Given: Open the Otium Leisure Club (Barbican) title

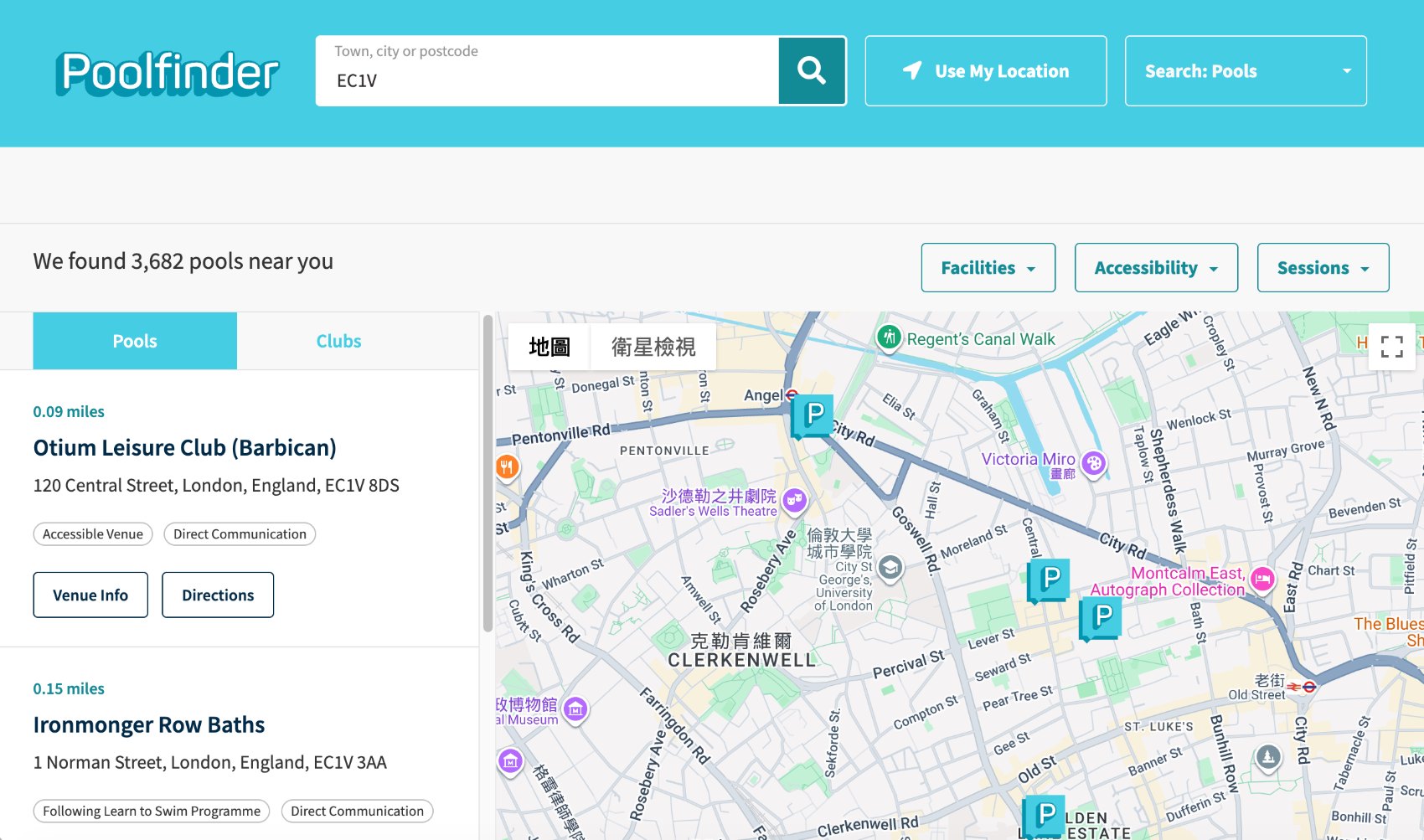Looking at the screenshot, I should (184, 447).
